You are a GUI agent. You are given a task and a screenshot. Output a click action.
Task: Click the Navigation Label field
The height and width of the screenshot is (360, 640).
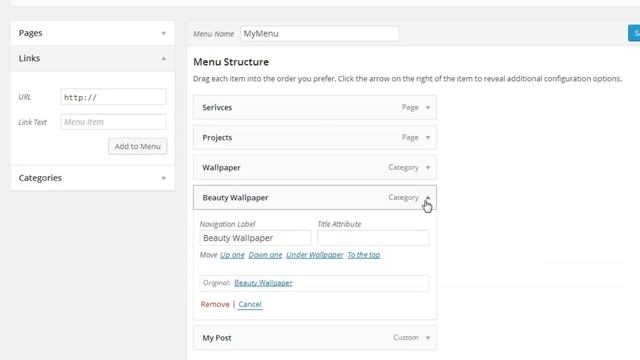[x=256, y=238]
